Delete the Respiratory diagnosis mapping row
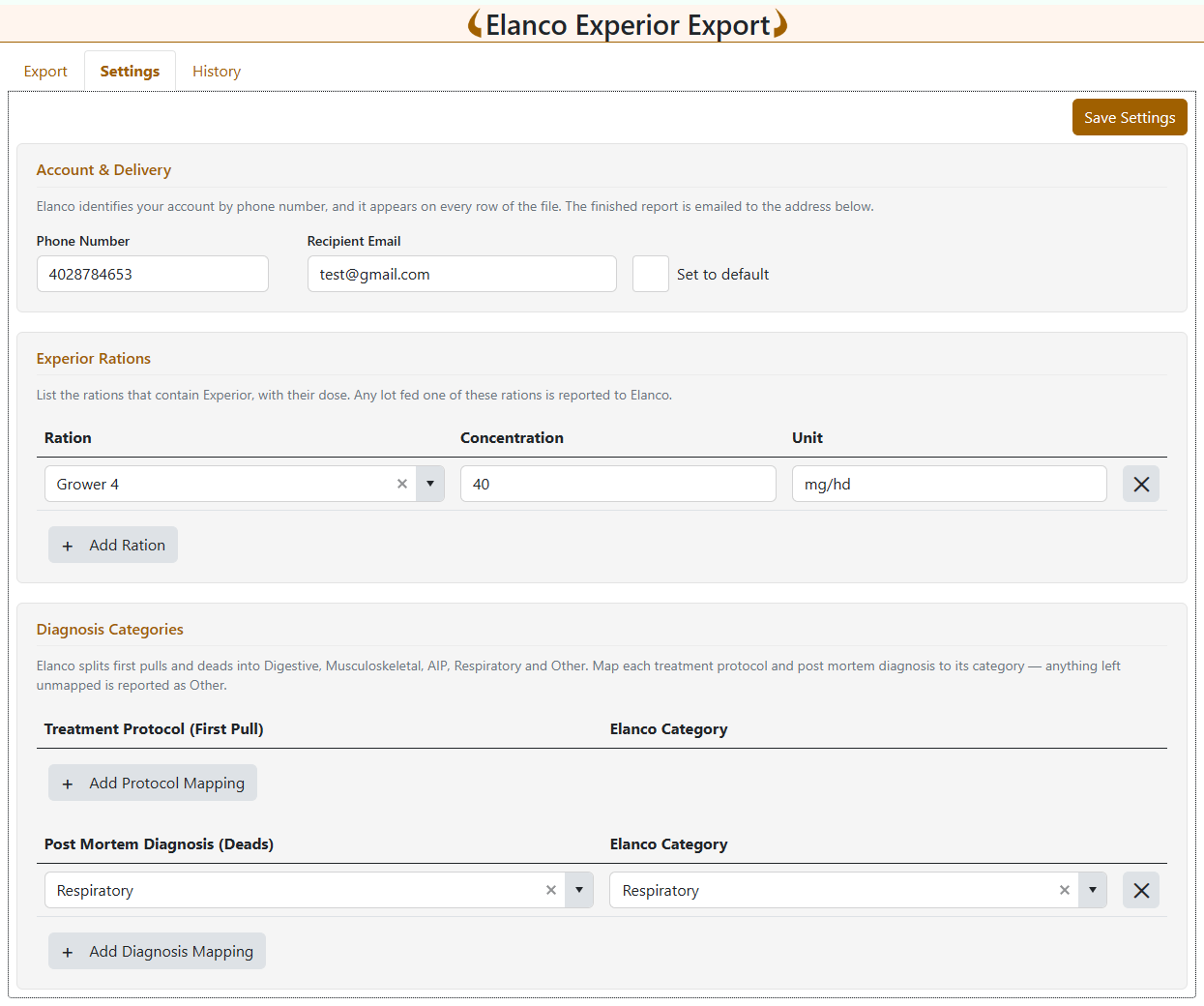The image size is (1204, 1006). (1141, 890)
